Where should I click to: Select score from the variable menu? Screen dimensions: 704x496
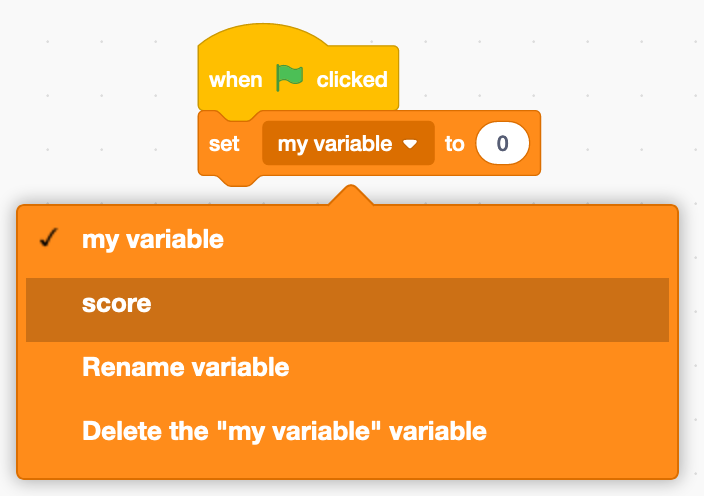pos(348,310)
